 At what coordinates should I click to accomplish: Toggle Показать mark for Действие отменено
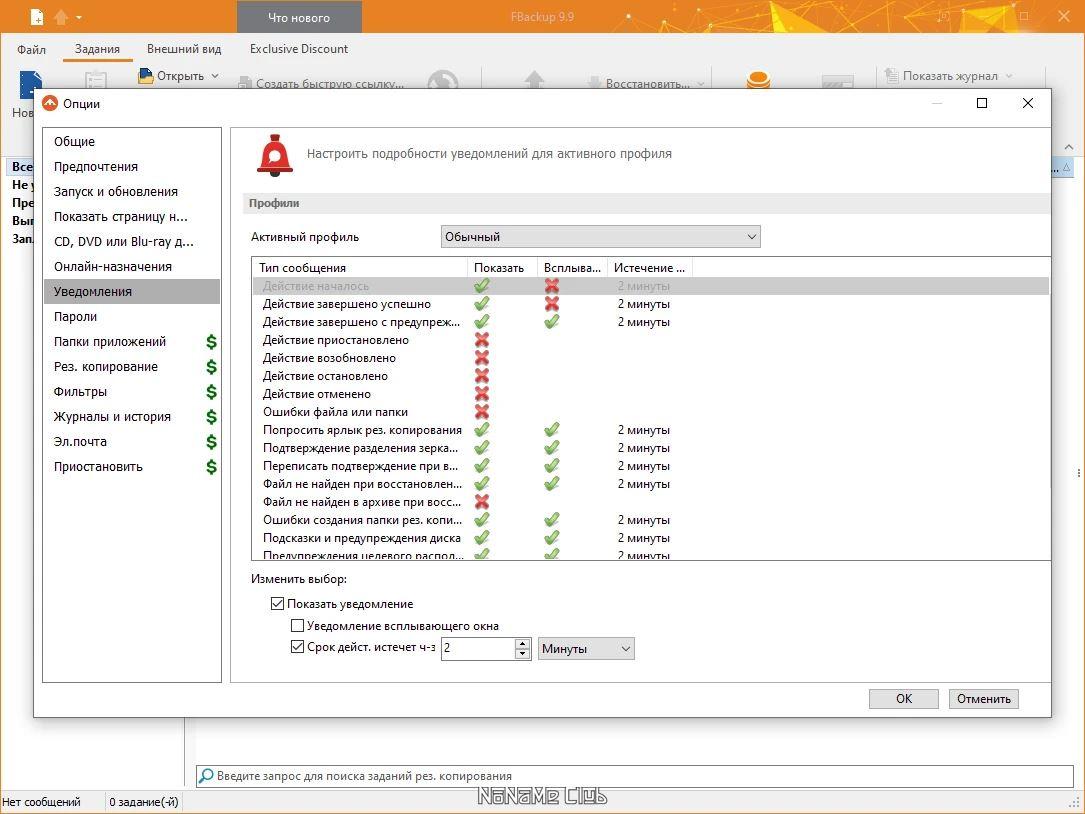pos(482,394)
